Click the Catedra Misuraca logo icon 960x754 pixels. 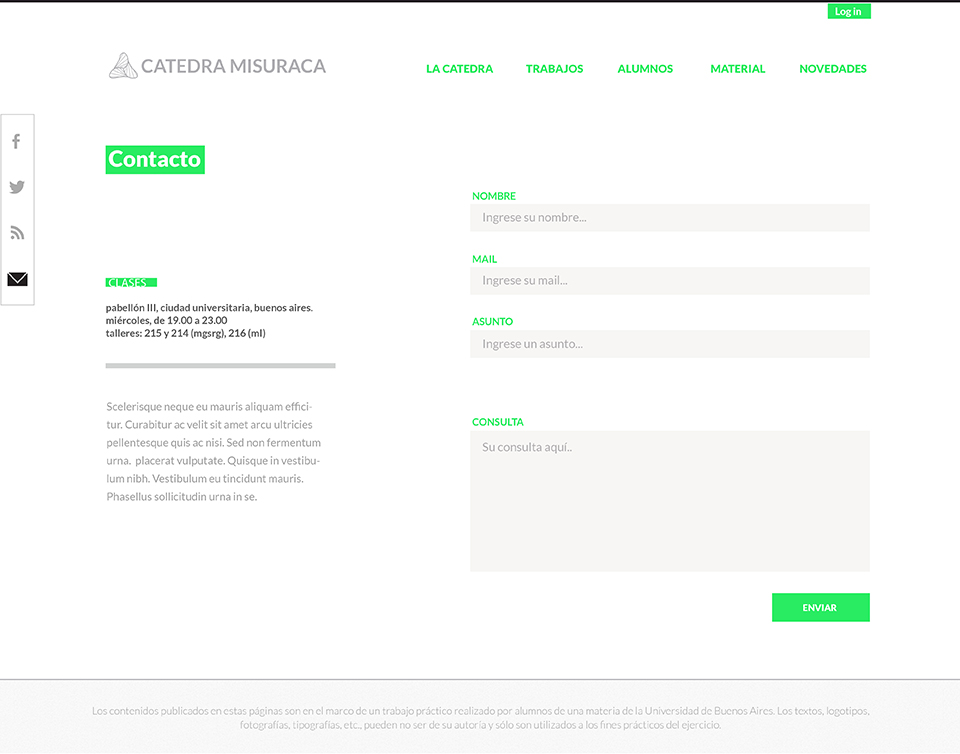coord(122,66)
